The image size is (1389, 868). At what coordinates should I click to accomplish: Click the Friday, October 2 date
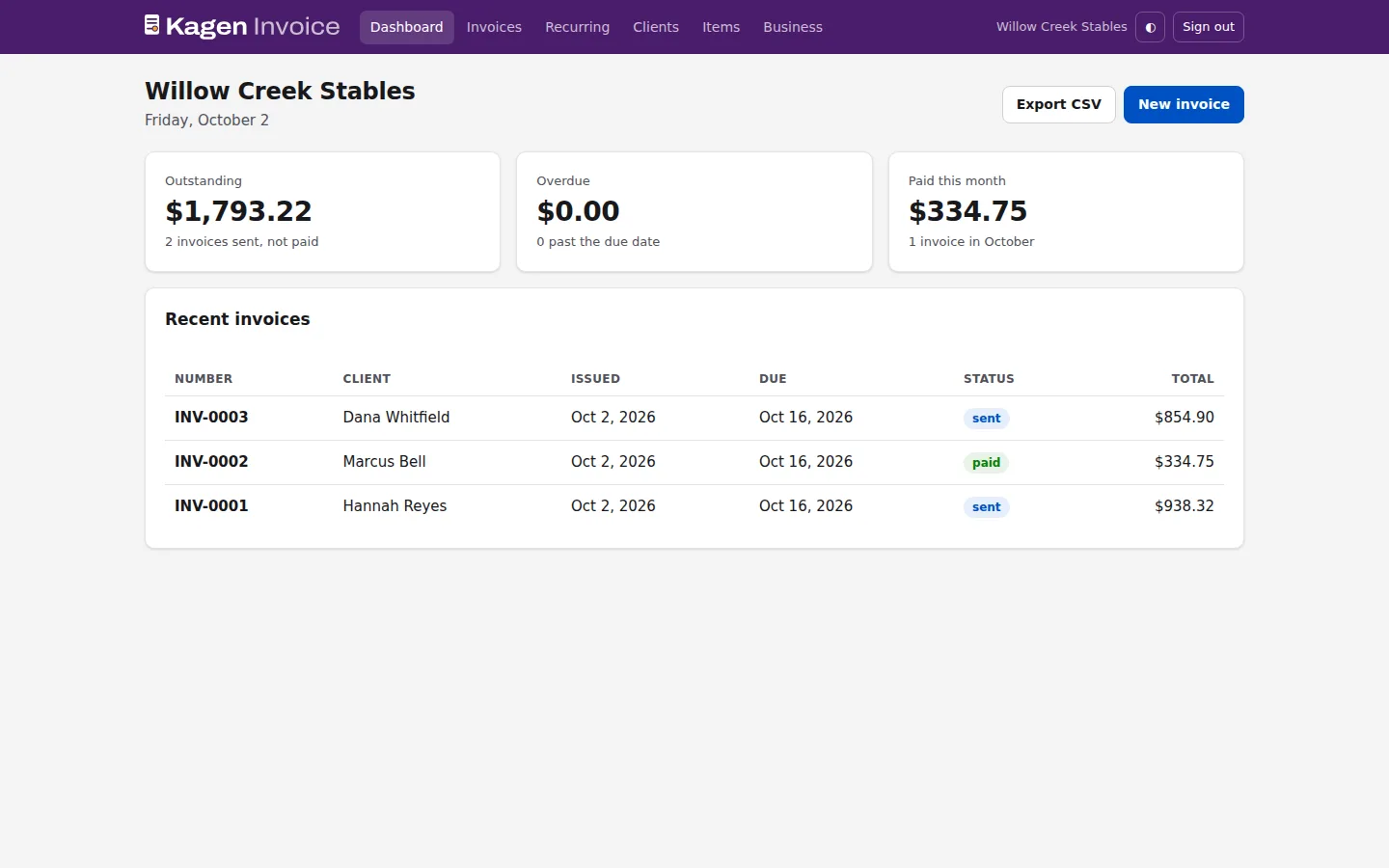tap(206, 121)
